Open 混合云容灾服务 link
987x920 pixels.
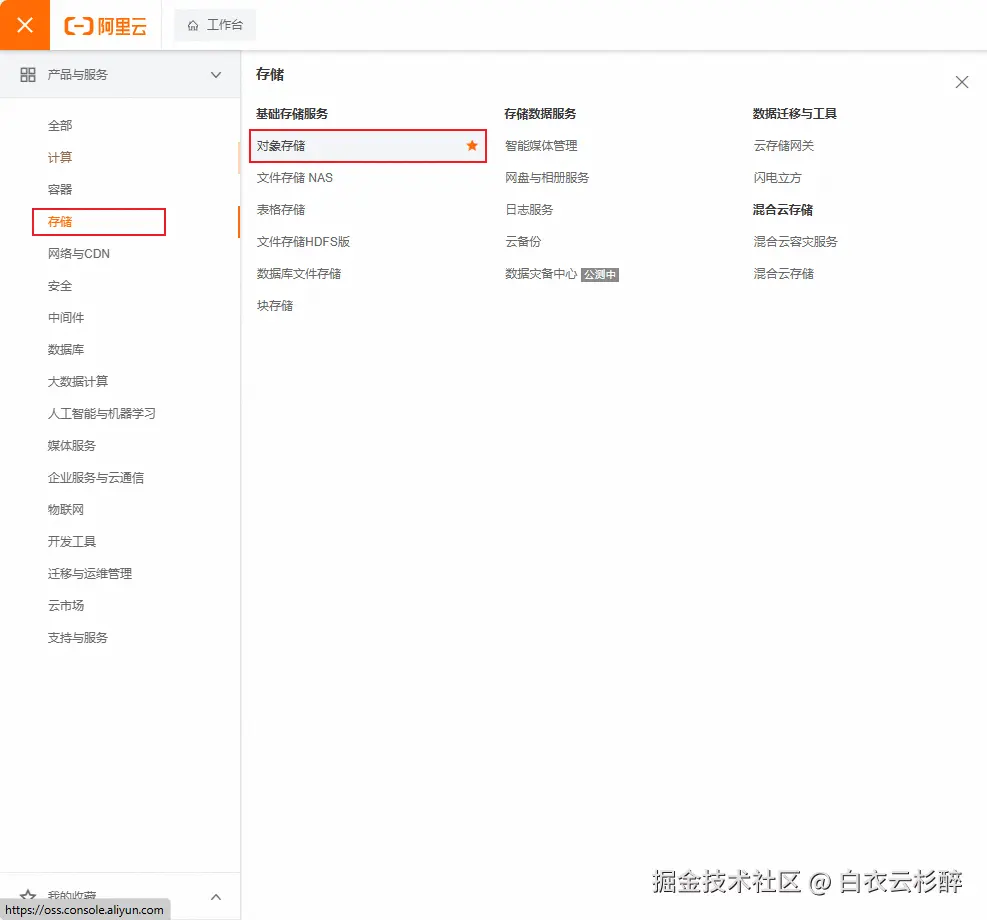point(796,242)
